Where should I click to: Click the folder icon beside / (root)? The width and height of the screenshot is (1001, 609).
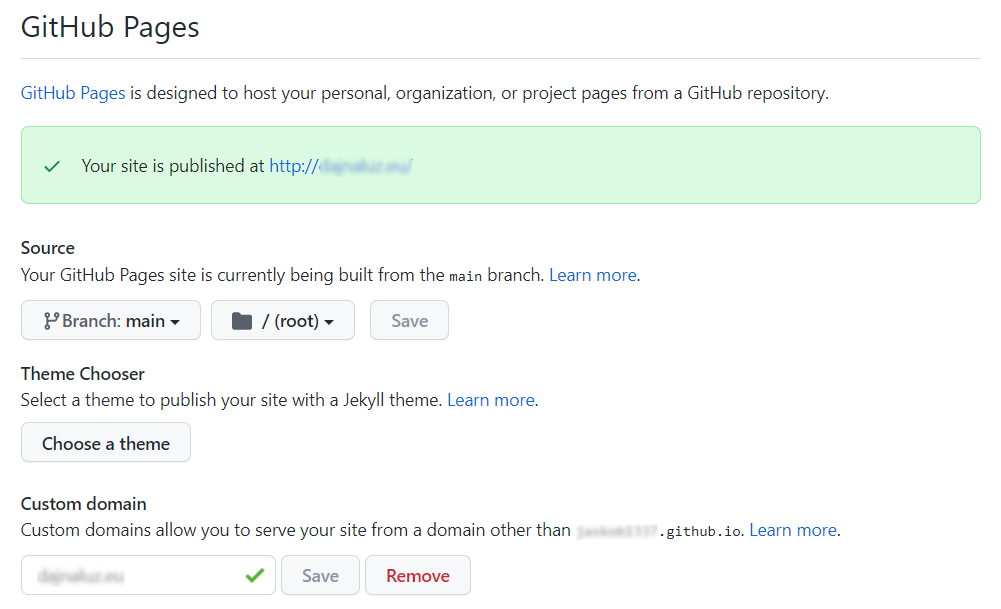tap(241, 321)
